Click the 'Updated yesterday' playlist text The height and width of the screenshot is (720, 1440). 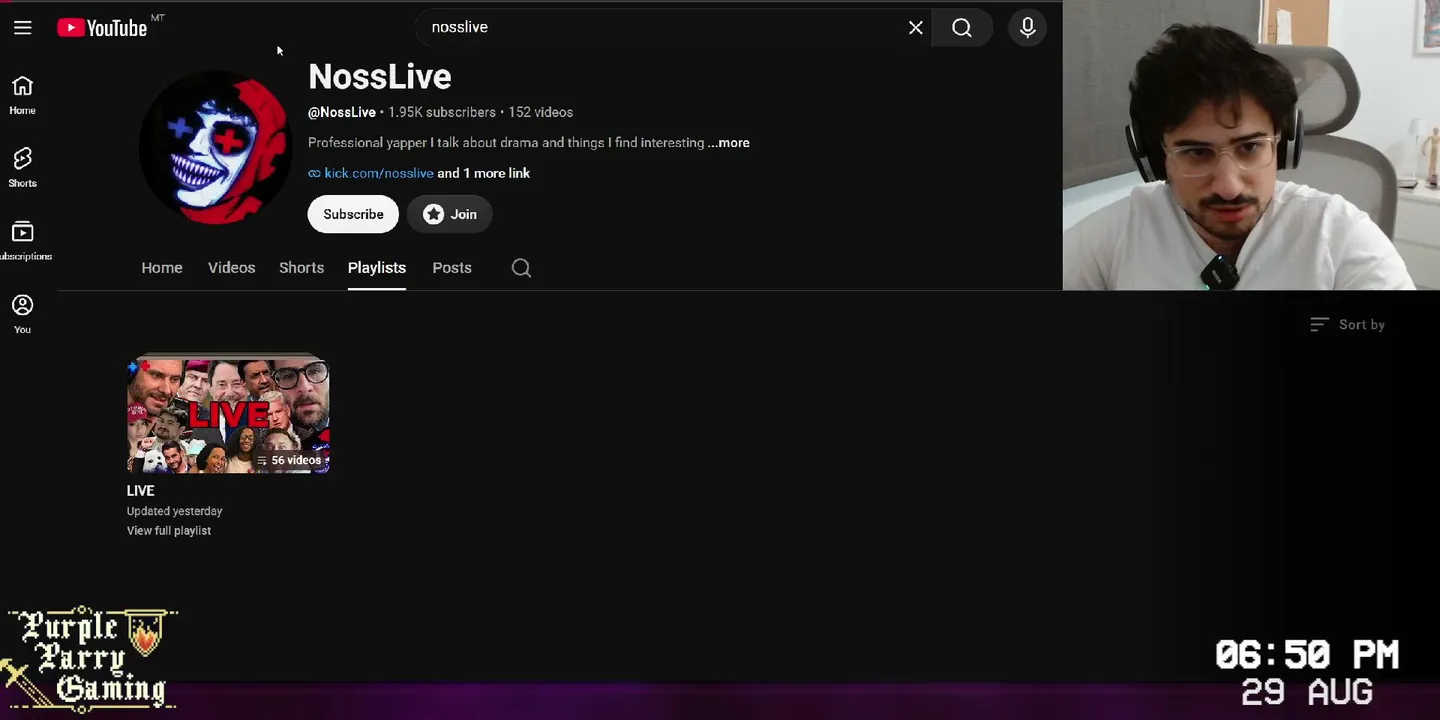click(175, 511)
